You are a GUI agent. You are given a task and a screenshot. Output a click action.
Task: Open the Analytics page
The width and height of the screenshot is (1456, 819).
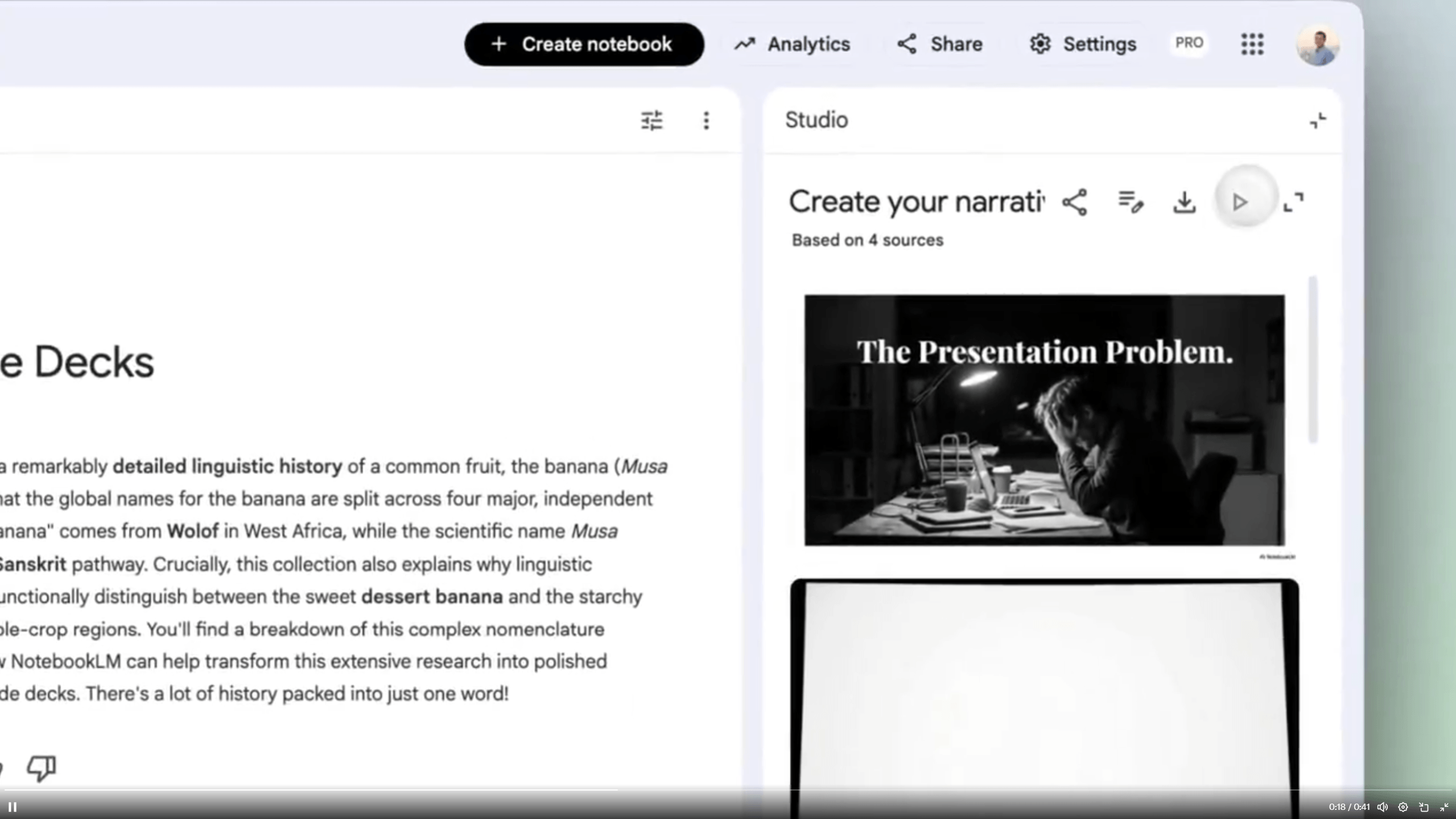pyautogui.click(x=791, y=44)
